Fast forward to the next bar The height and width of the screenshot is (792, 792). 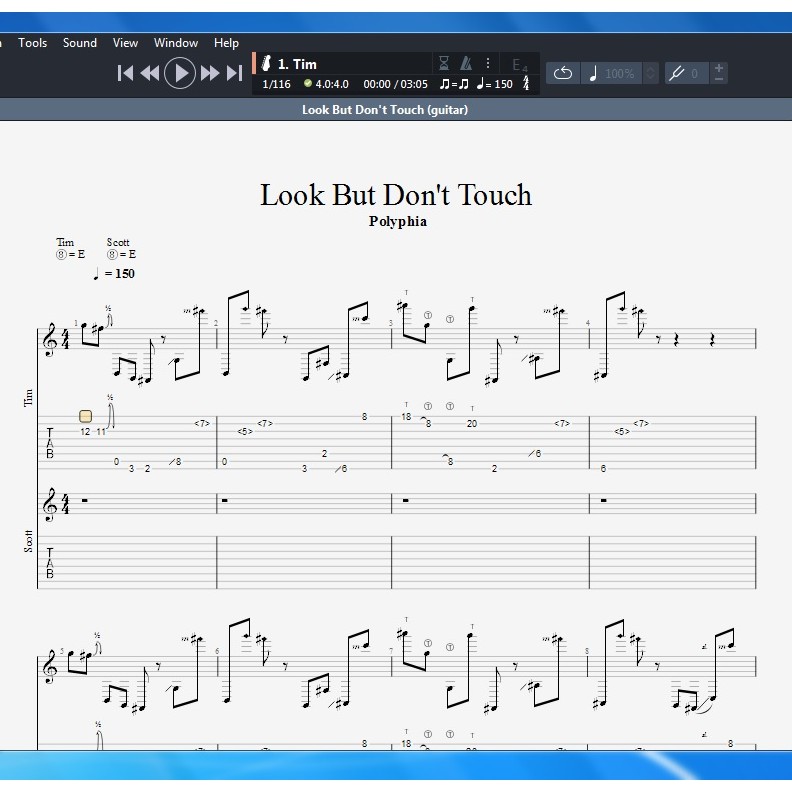pos(210,72)
